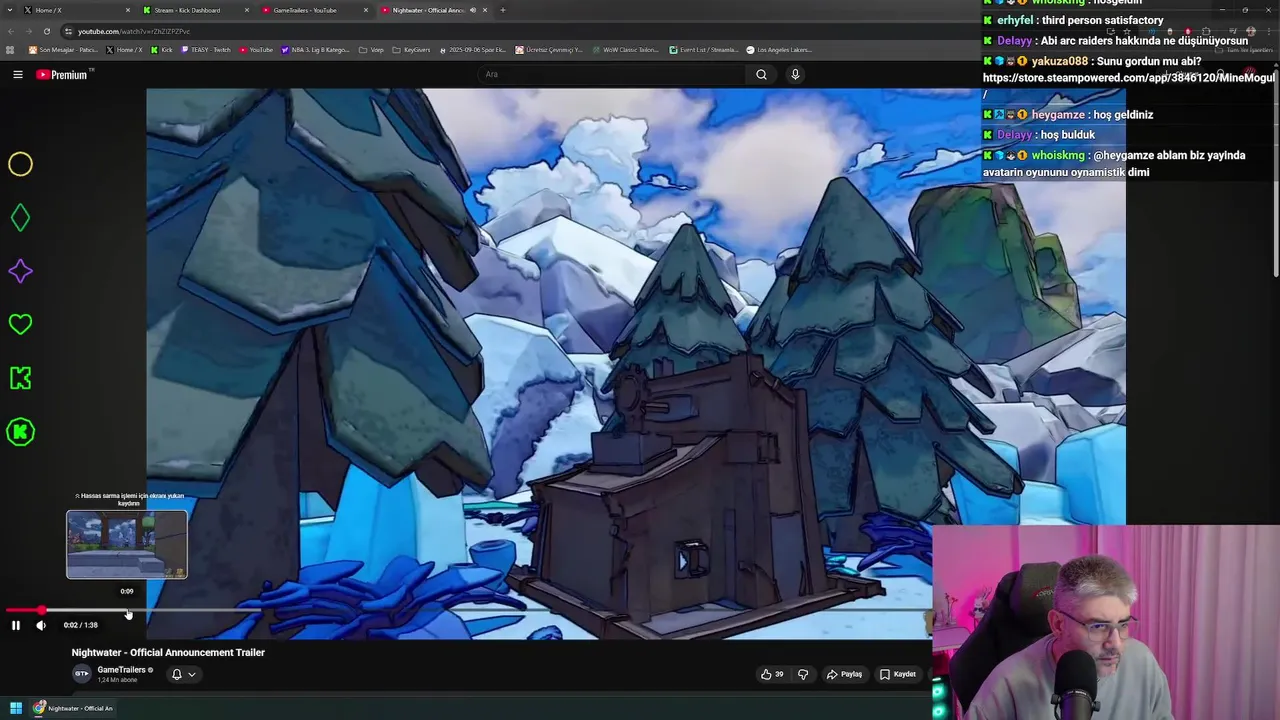Like the video with thumbs up

click(771, 674)
